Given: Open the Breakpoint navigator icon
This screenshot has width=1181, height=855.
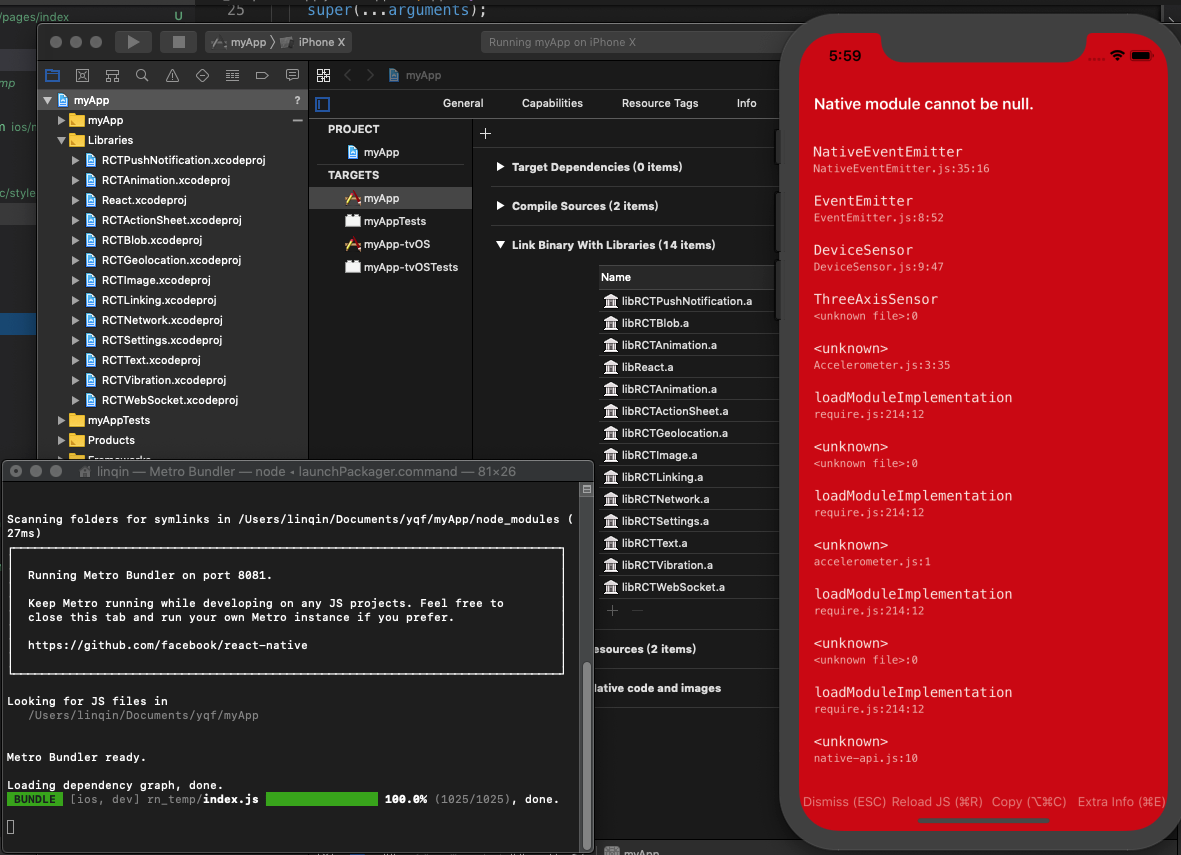Looking at the screenshot, I should coord(262,75).
